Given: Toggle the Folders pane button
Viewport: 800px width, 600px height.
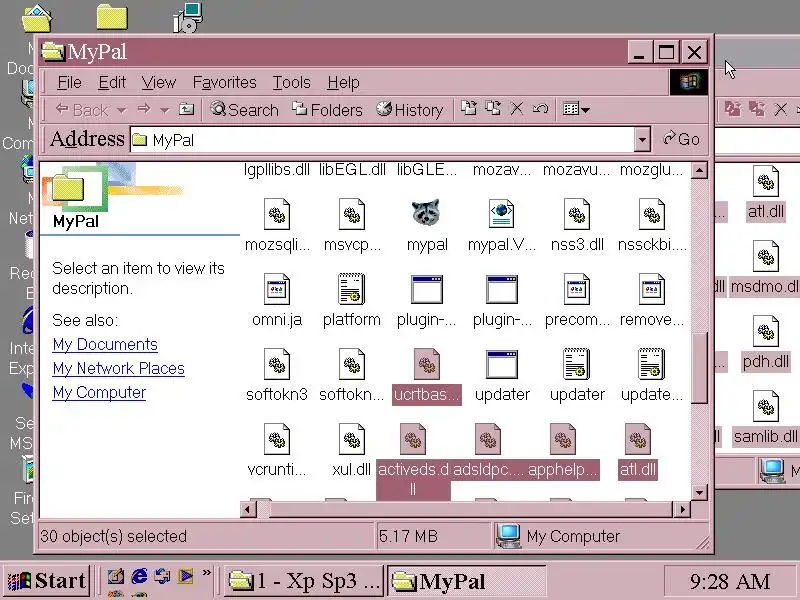Looking at the screenshot, I should [327, 110].
